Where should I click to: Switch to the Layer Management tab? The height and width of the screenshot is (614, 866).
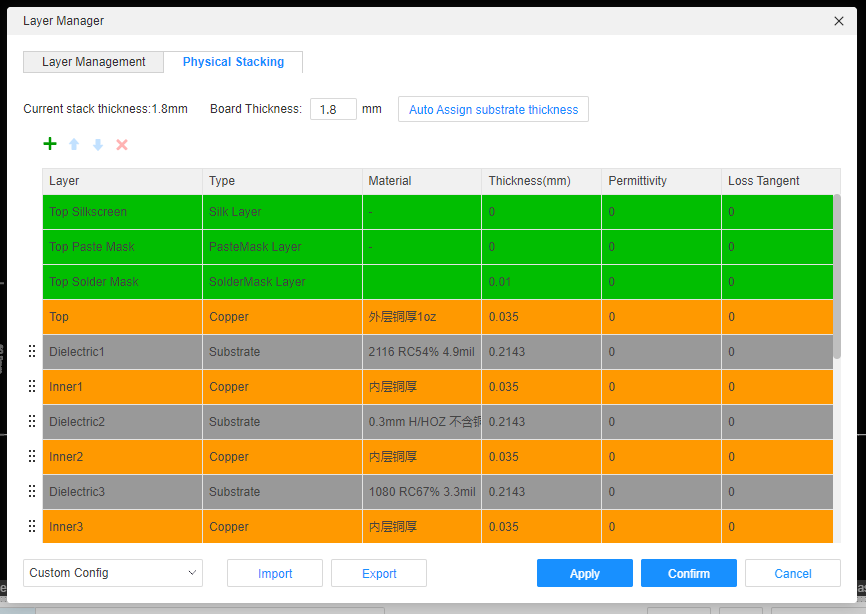(94, 62)
